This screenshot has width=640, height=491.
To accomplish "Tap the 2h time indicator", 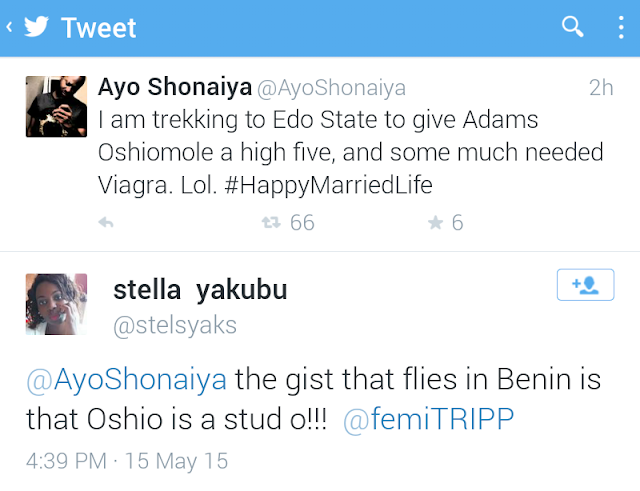I will (x=601, y=88).
